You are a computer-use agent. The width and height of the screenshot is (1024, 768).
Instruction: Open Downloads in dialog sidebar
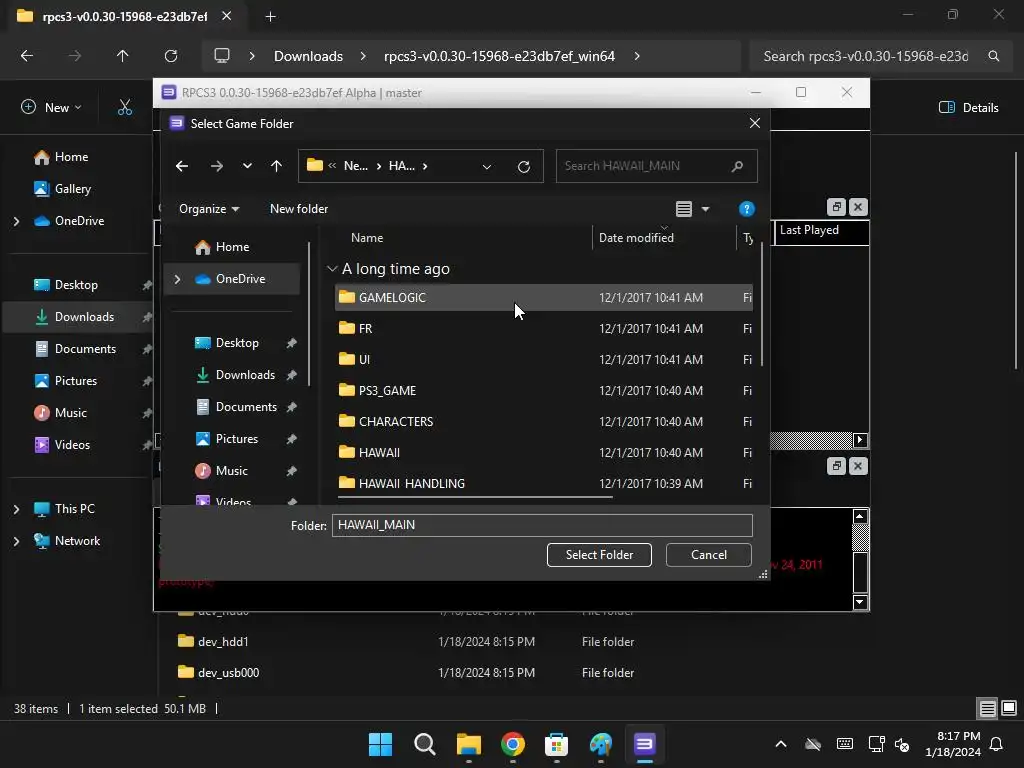pos(245,375)
